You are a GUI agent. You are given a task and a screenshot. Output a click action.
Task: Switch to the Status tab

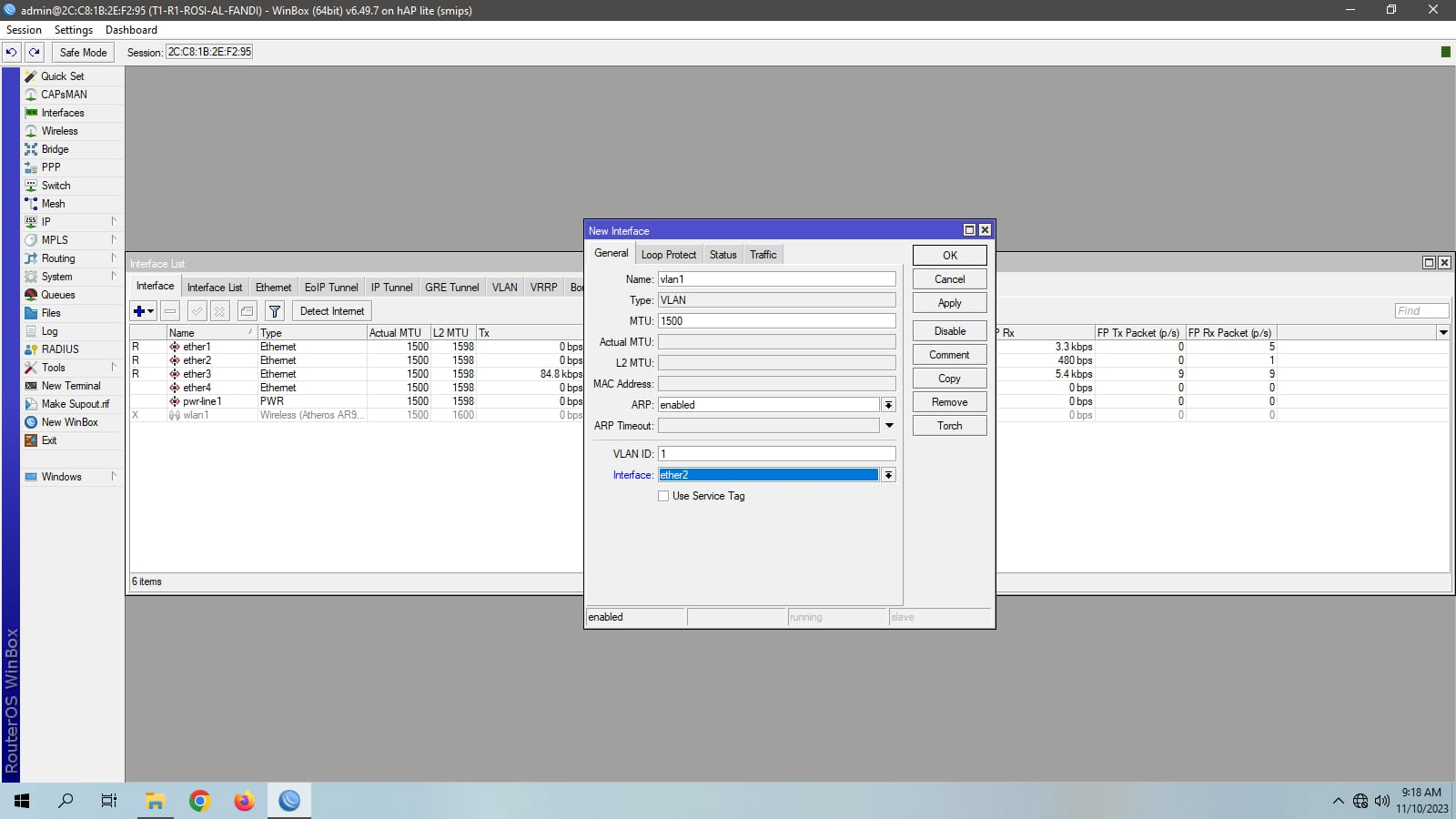[x=723, y=255]
